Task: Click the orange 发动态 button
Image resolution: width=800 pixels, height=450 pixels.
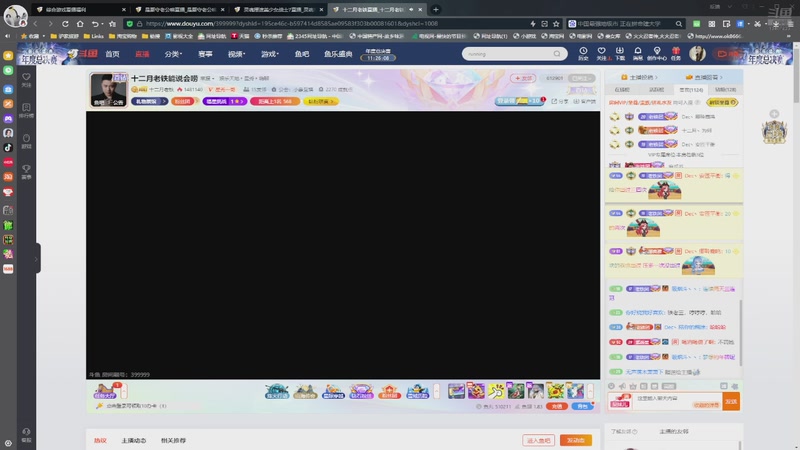Action: click(576, 440)
